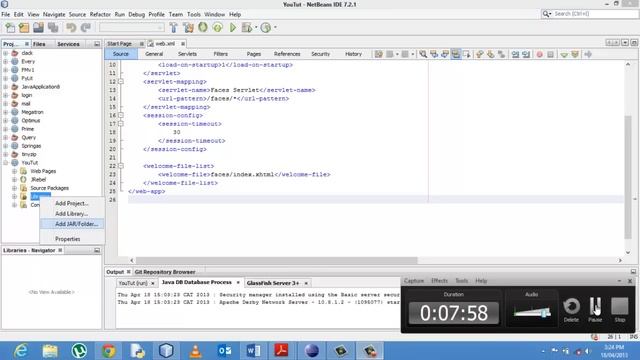Choose Add Project from context menu
Screen dimensions: 640x360
coord(72,203)
